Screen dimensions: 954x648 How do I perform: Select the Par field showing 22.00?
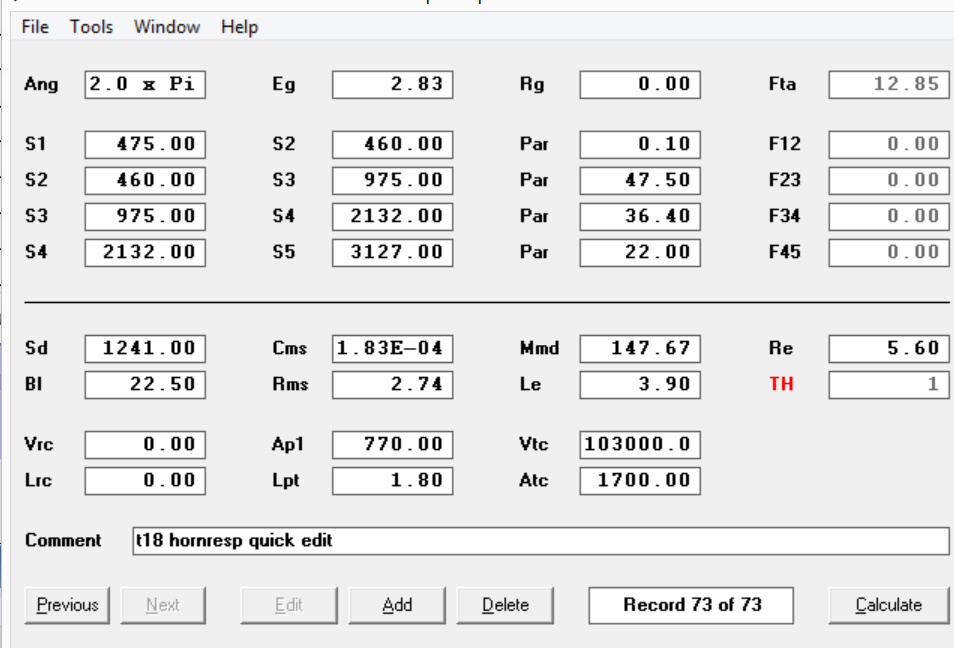640,253
